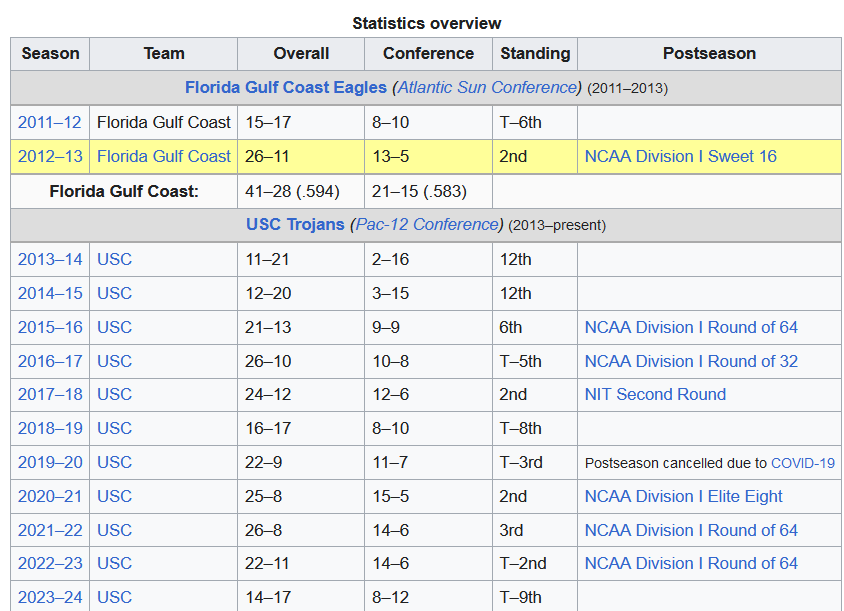This screenshot has width=844, height=611.
Task: Click the Postseason column header
Action: pyautogui.click(x=709, y=53)
